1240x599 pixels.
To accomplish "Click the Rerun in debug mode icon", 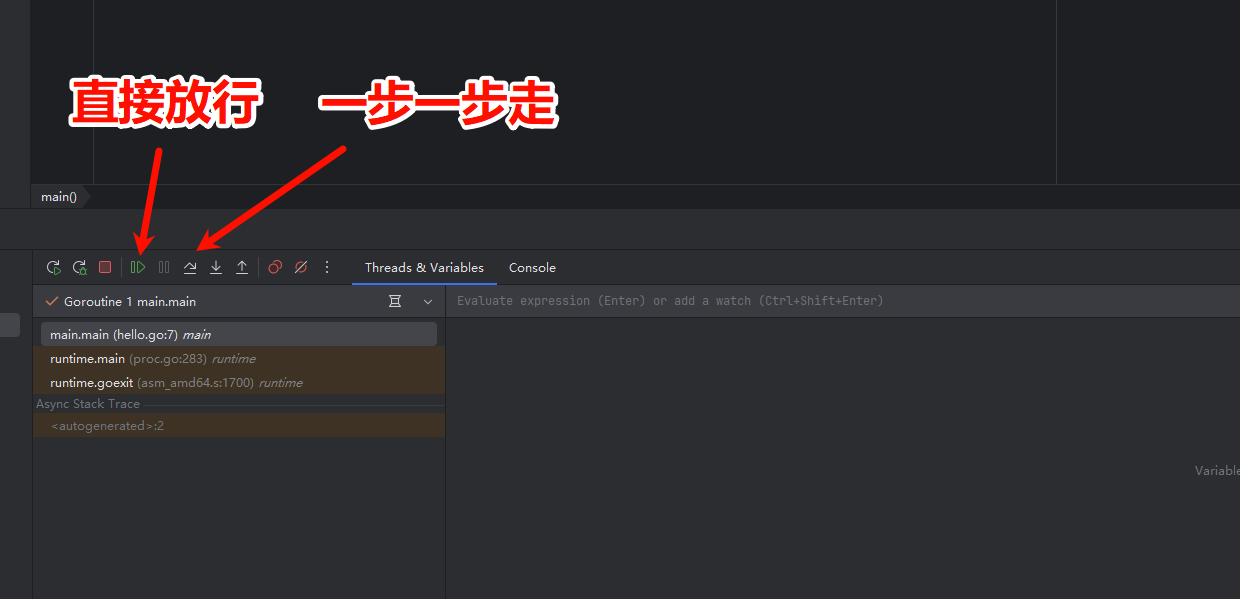I will pos(79,268).
